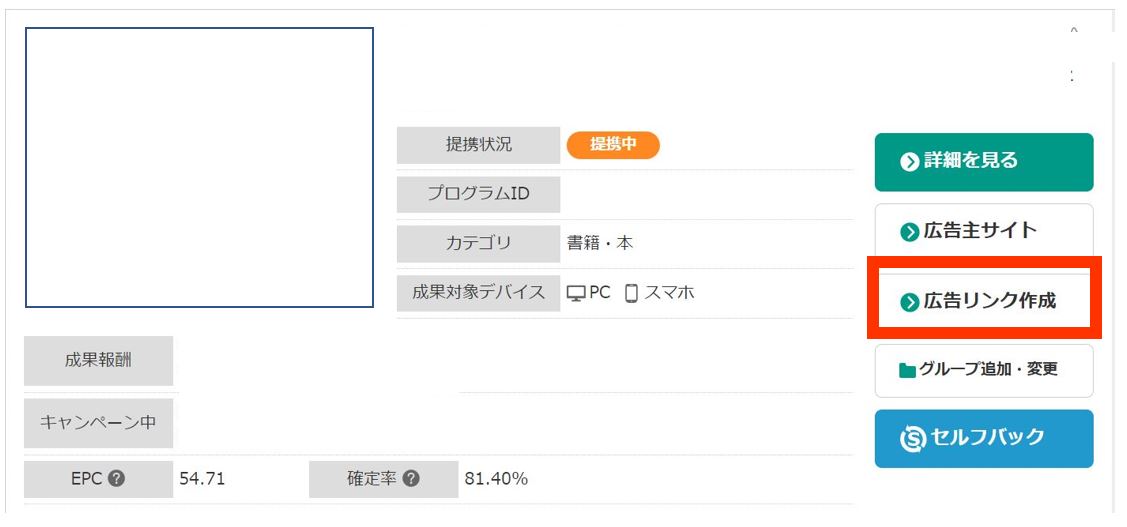This screenshot has width=1127, height=527.
Task: Click the プログラムID label cell
Action: [478, 194]
